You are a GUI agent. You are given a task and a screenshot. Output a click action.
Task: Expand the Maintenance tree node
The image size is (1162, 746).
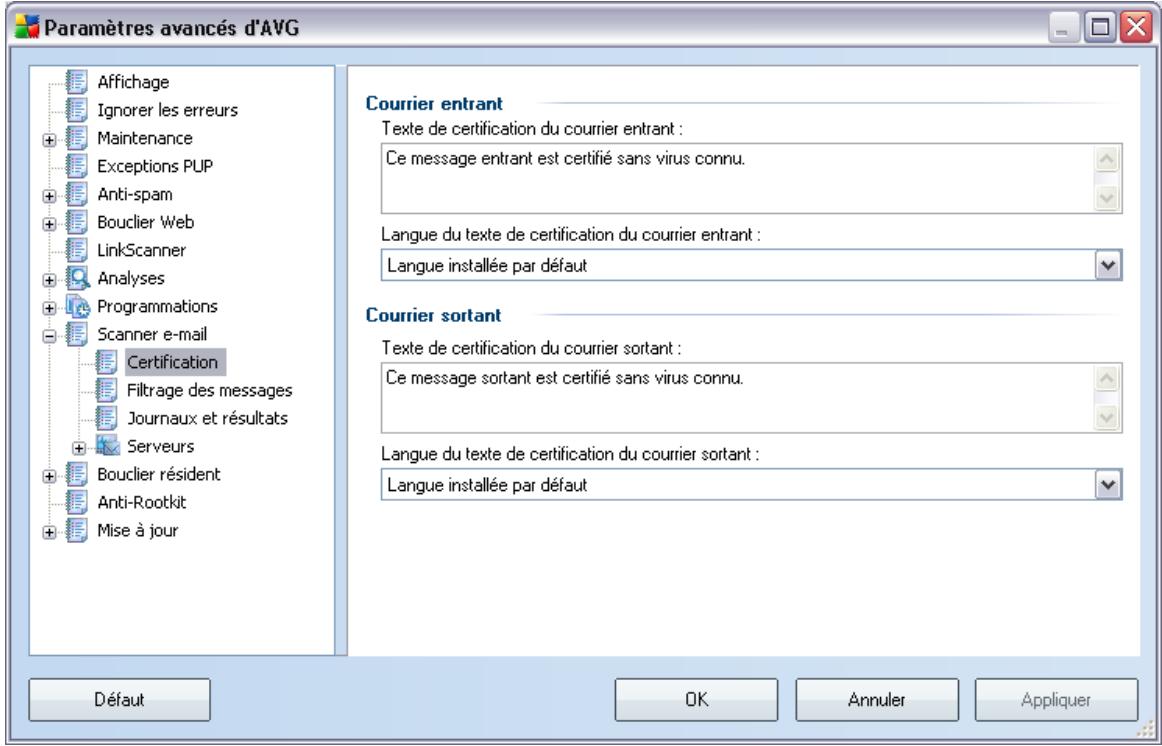click(x=50, y=140)
